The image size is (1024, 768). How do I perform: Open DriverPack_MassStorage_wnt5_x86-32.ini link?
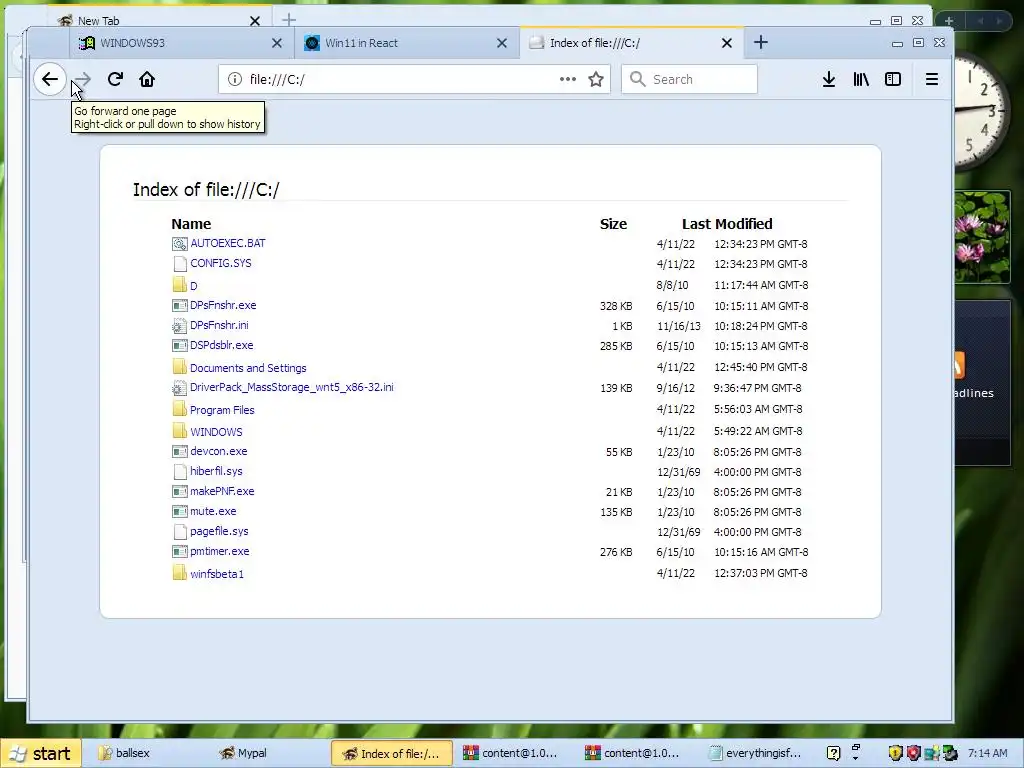291,387
